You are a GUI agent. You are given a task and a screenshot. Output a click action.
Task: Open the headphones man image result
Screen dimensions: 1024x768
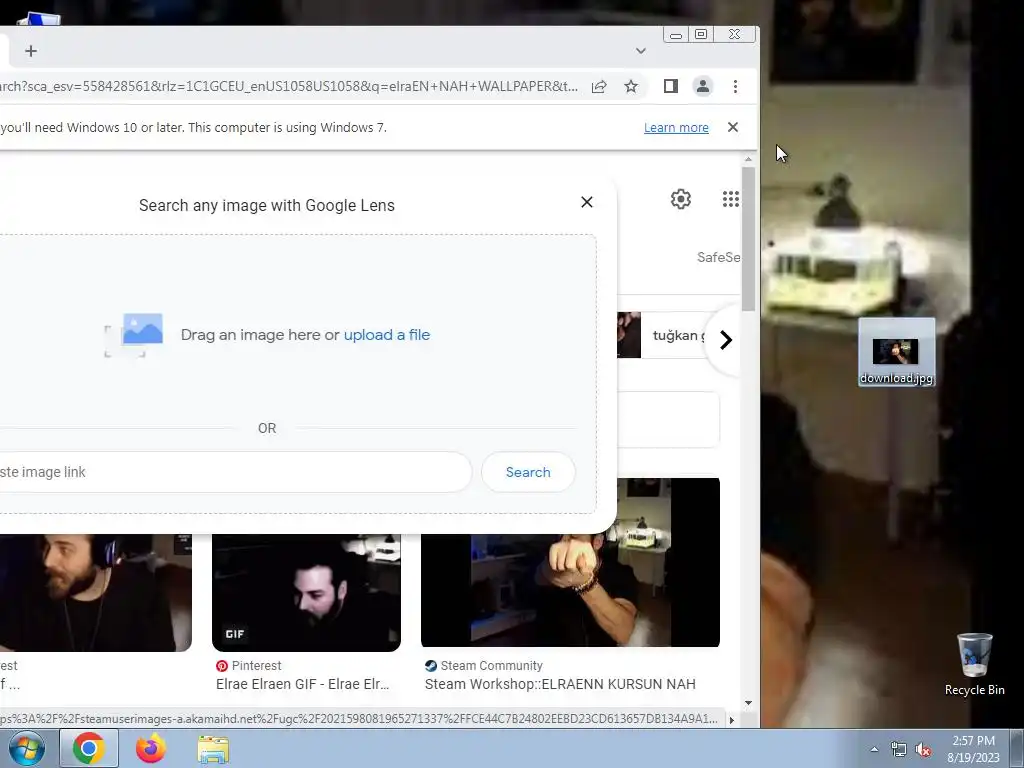(x=96, y=592)
